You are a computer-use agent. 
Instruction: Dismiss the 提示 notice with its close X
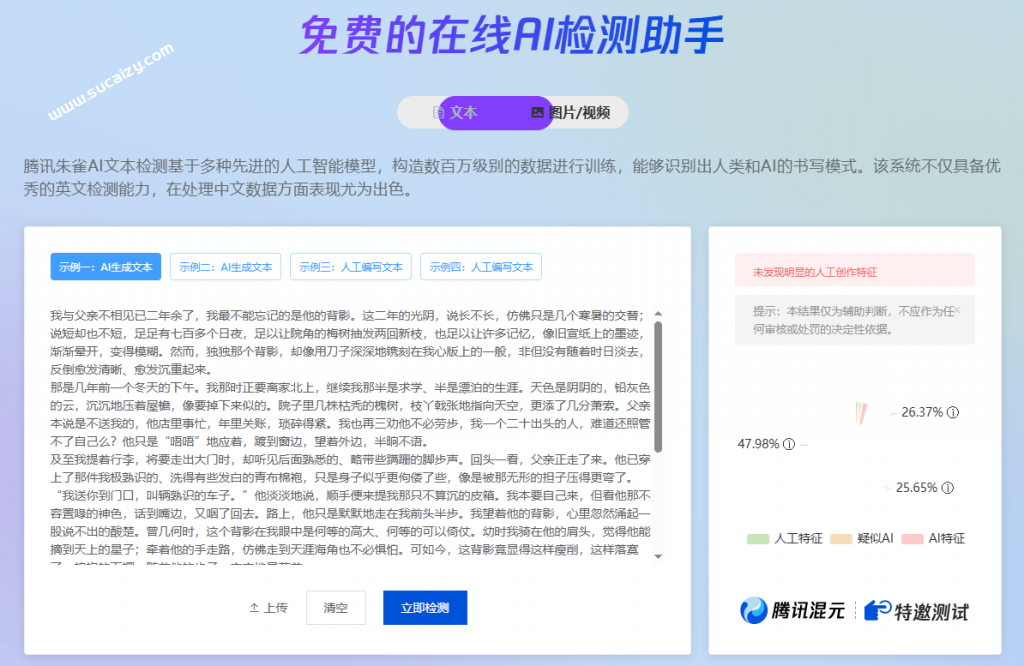coord(957,310)
